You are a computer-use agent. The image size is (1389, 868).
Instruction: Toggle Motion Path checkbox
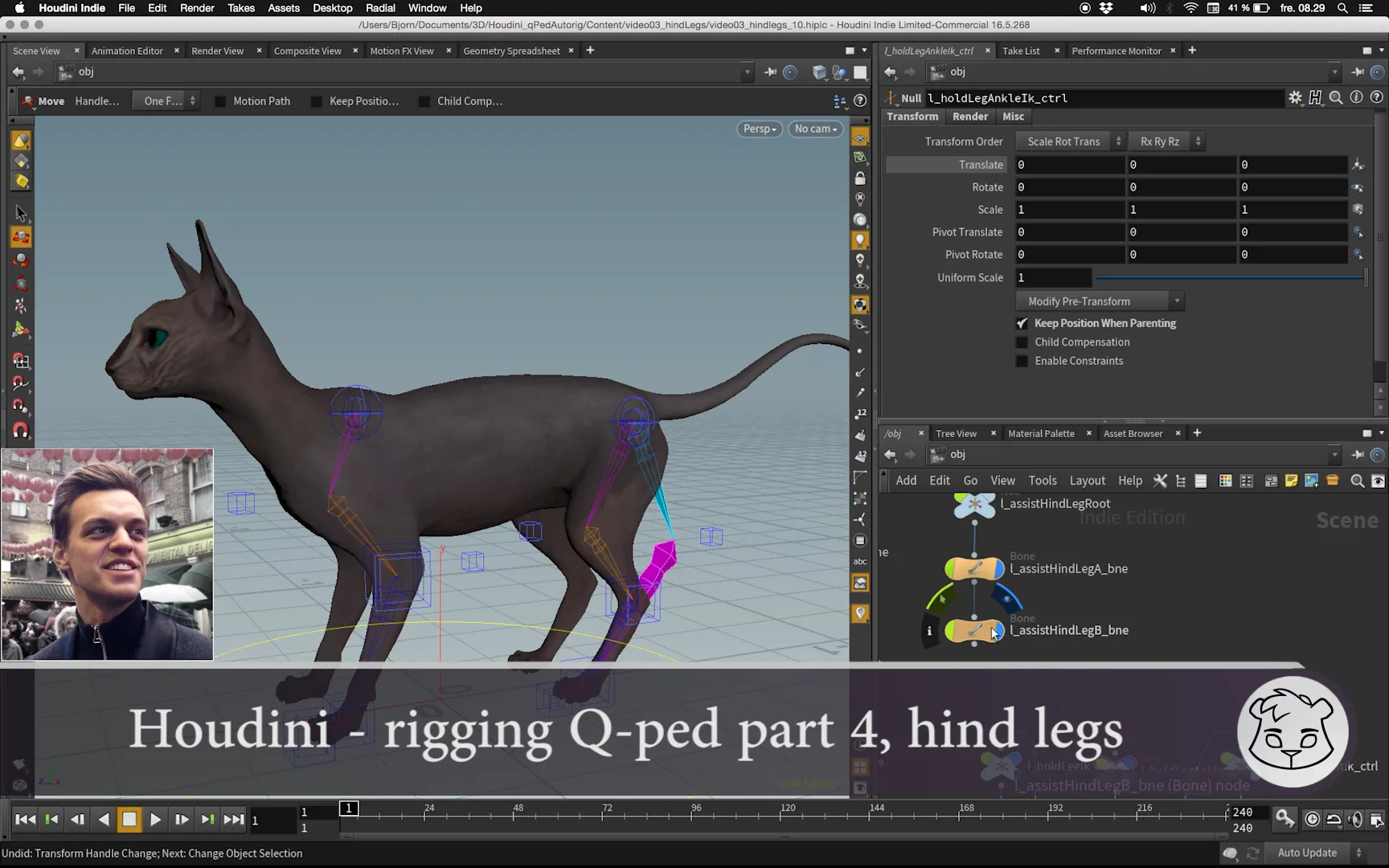pos(220,101)
